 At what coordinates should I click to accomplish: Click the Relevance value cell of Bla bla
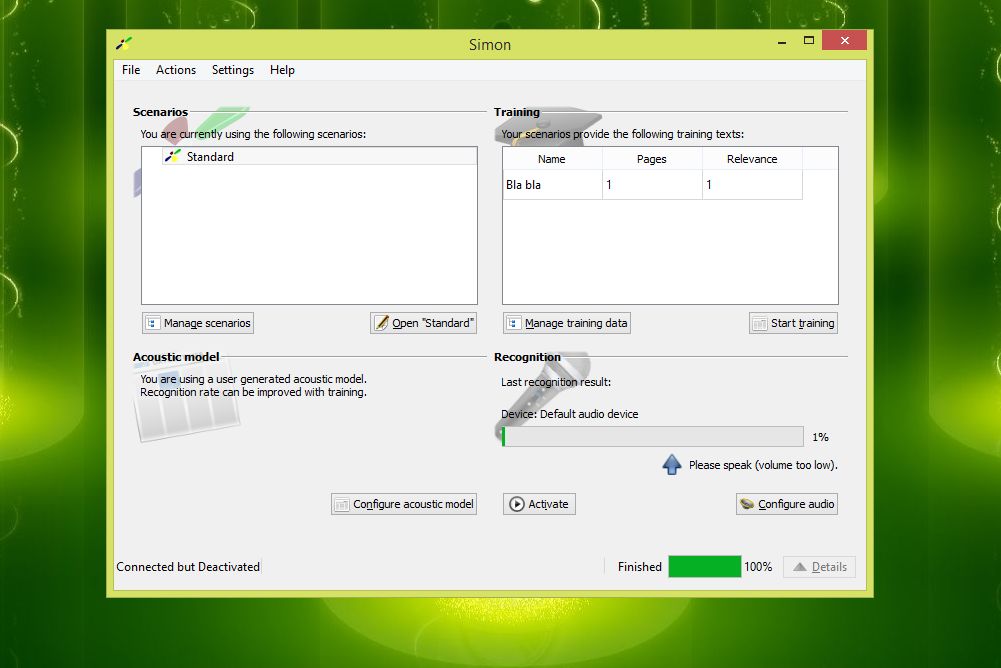pyautogui.click(x=752, y=185)
